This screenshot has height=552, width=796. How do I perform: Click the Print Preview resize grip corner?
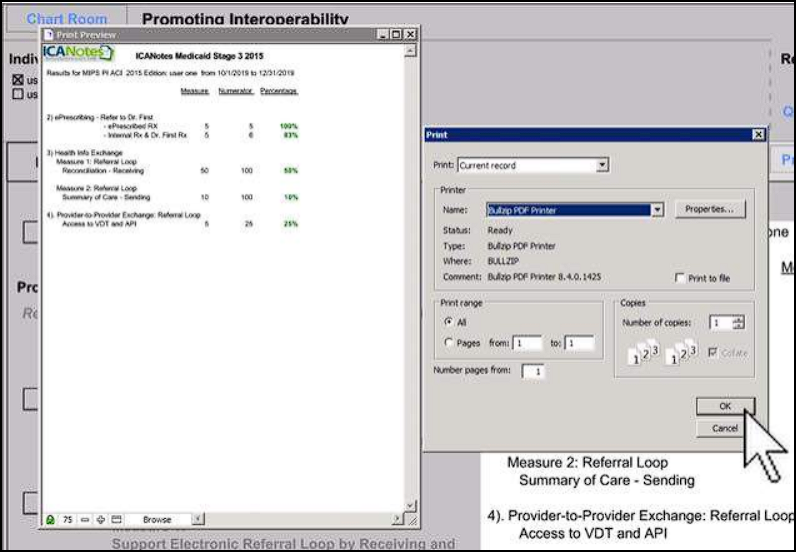click(x=412, y=520)
